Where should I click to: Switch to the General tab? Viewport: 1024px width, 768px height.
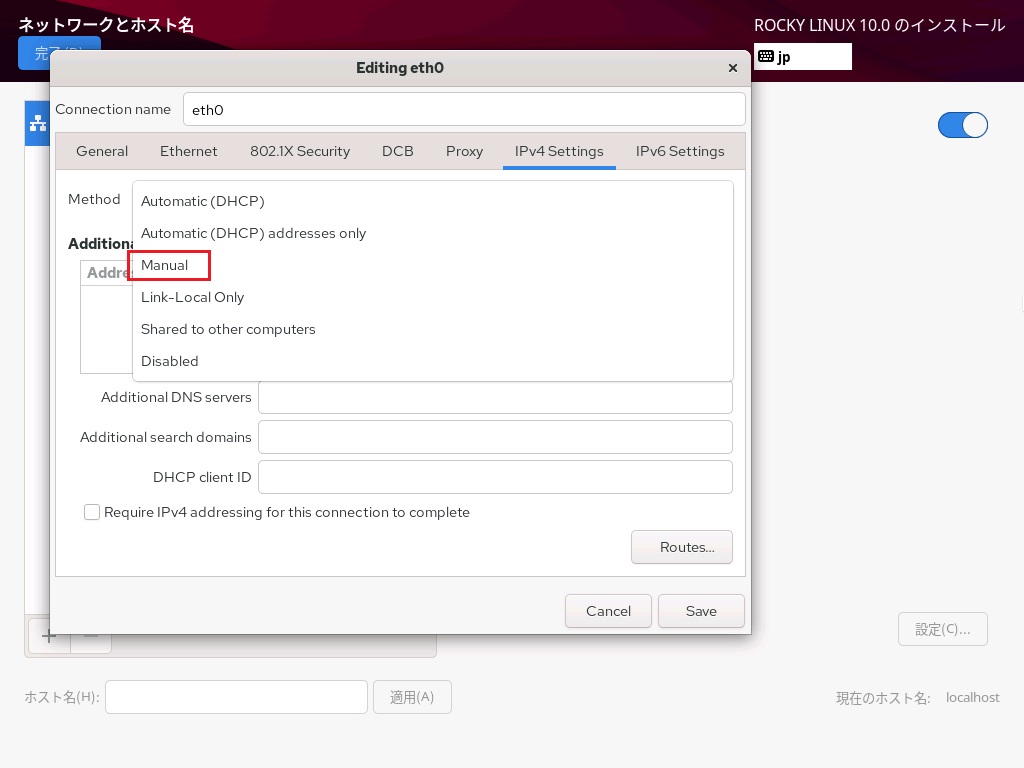point(102,151)
